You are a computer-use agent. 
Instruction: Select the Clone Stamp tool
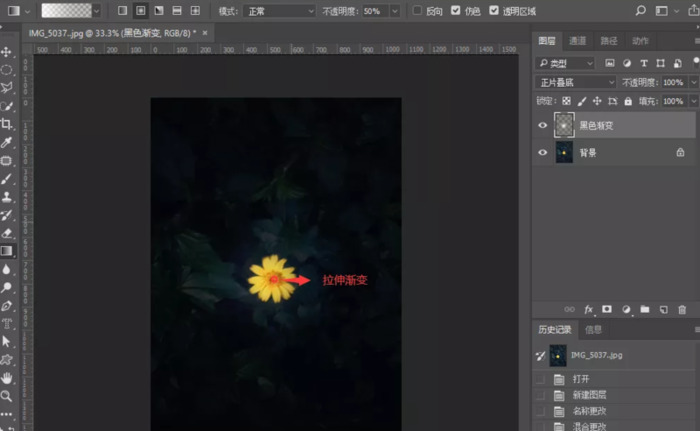pyautogui.click(x=6, y=197)
